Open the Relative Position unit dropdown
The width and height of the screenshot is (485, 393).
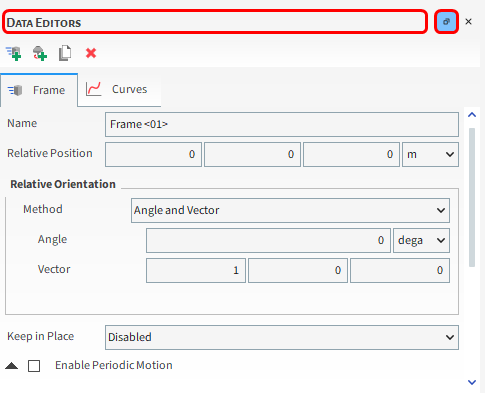pyautogui.click(x=430, y=154)
